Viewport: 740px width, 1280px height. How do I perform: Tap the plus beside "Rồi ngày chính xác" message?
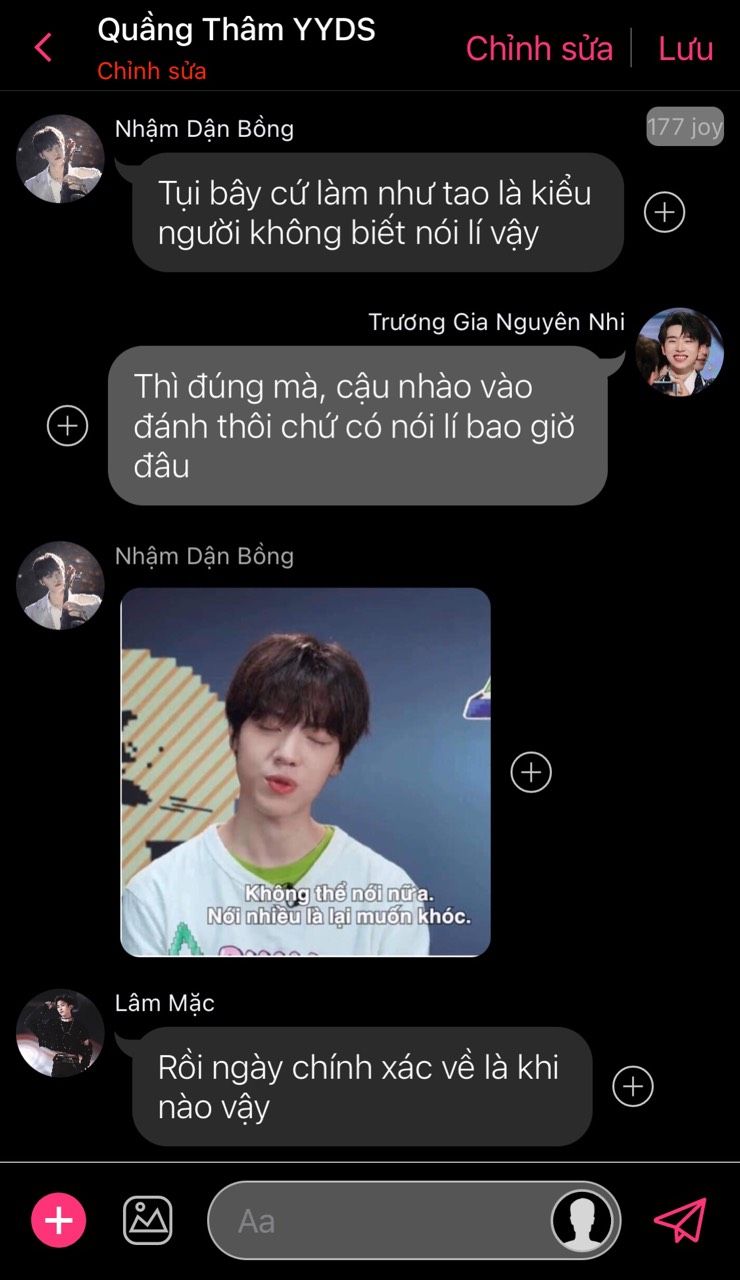point(632,1087)
